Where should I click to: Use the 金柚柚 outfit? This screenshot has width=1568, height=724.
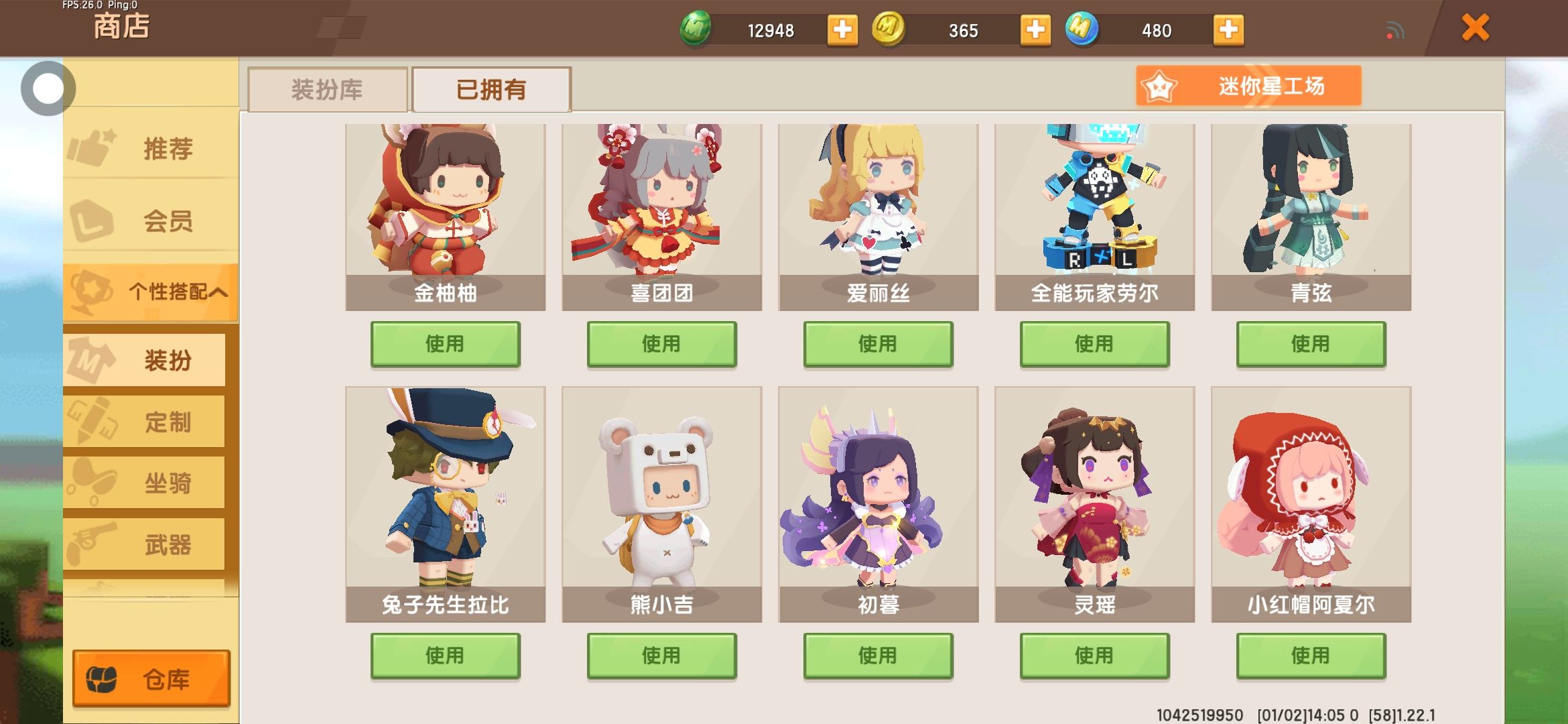pos(446,344)
